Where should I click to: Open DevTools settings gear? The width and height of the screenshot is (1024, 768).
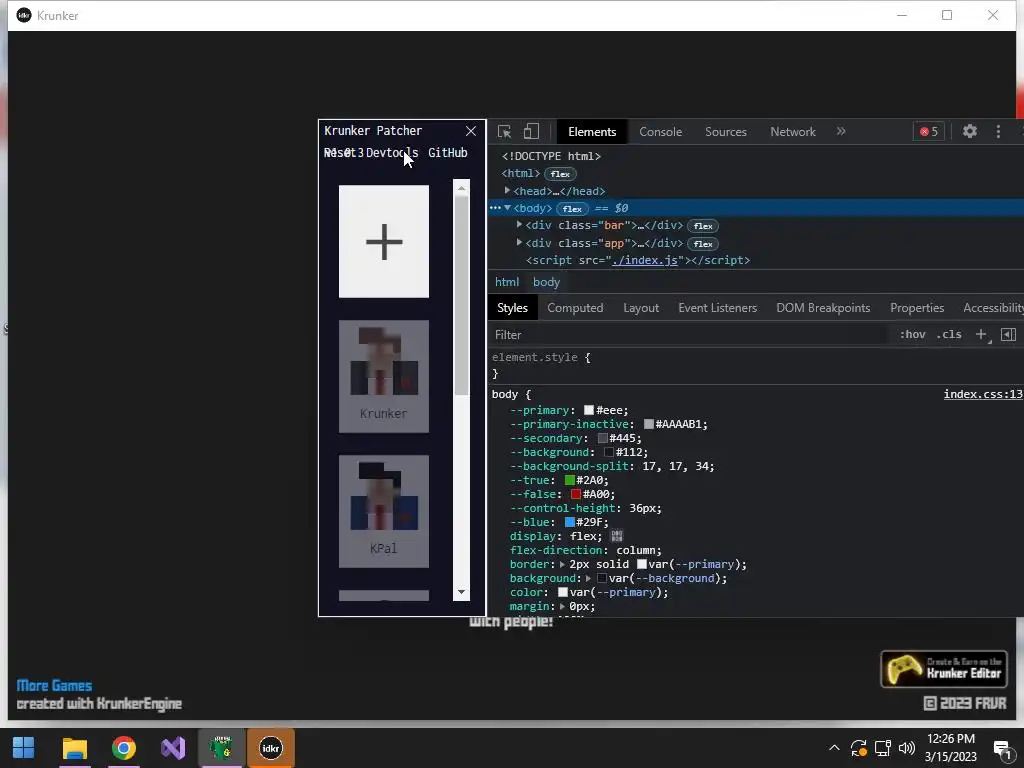(970, 131)
